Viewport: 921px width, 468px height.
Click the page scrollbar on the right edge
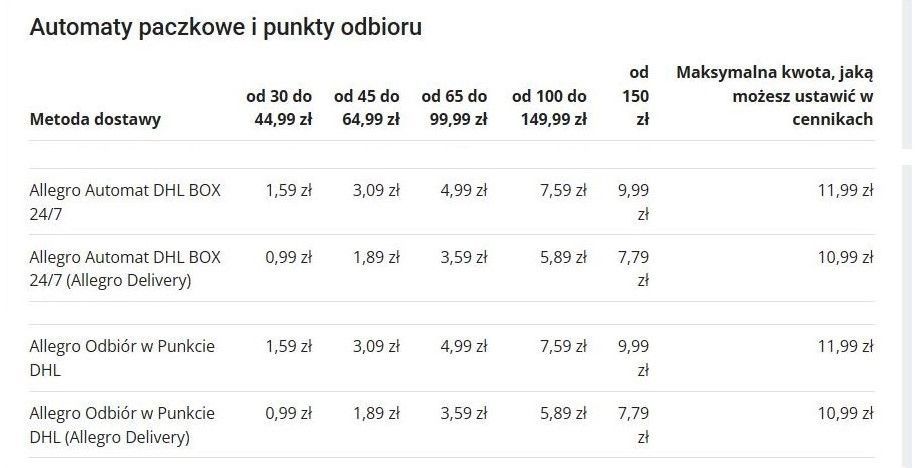(911, 235)
